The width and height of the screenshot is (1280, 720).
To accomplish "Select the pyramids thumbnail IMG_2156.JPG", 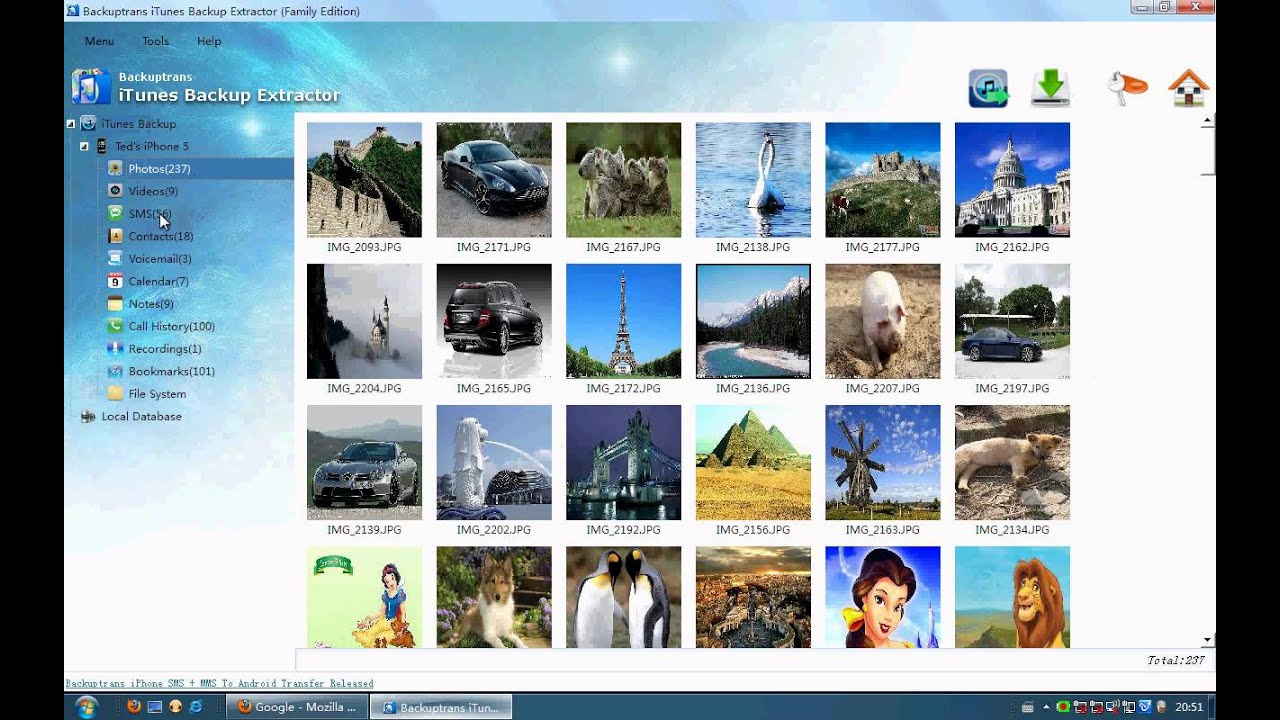I will pyautogui.click(x=753, y=462).
